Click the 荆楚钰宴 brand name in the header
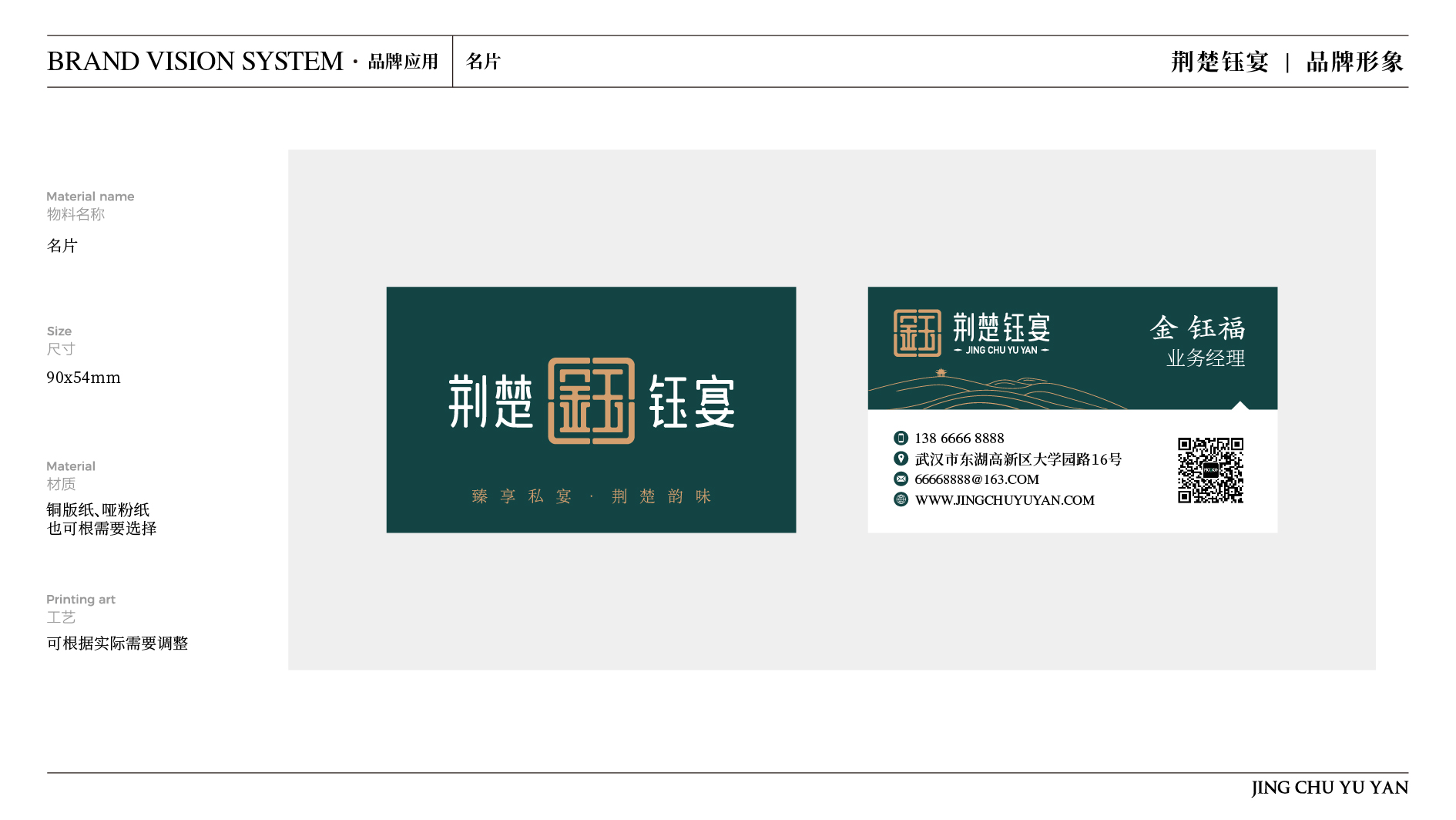 click(x=1219, y=62)
